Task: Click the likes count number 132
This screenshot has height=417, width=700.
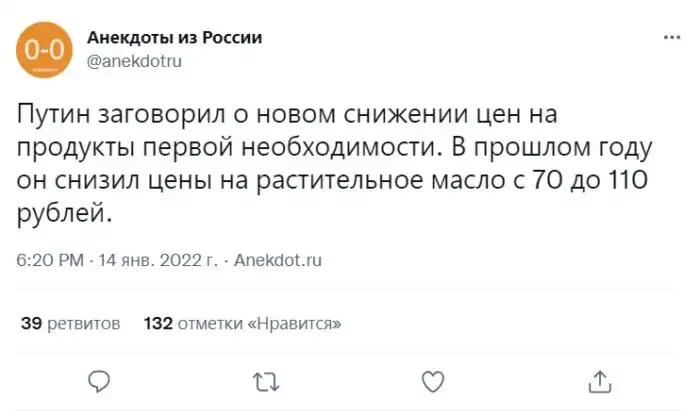Action: pyautogui.click(x=158, y=324)
